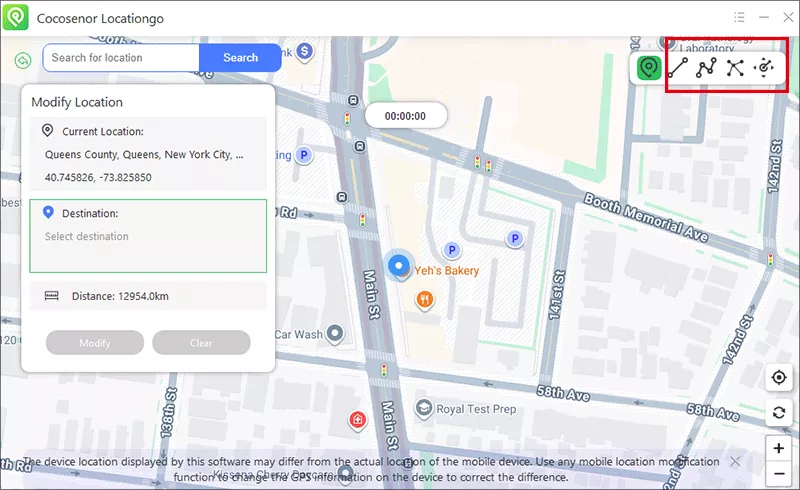
Task: Focus the Search for location field
Action: click(x=121, y=58)
